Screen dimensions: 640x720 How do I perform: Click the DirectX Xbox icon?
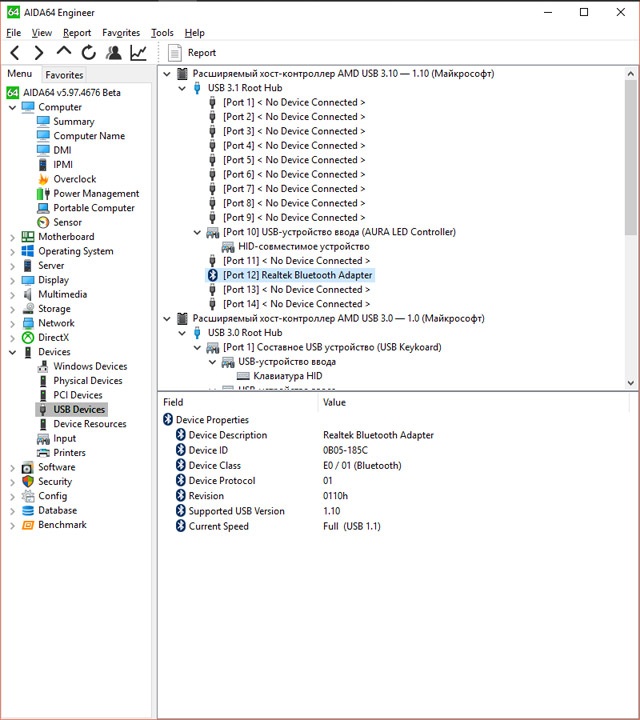click(x=28, y=338)
